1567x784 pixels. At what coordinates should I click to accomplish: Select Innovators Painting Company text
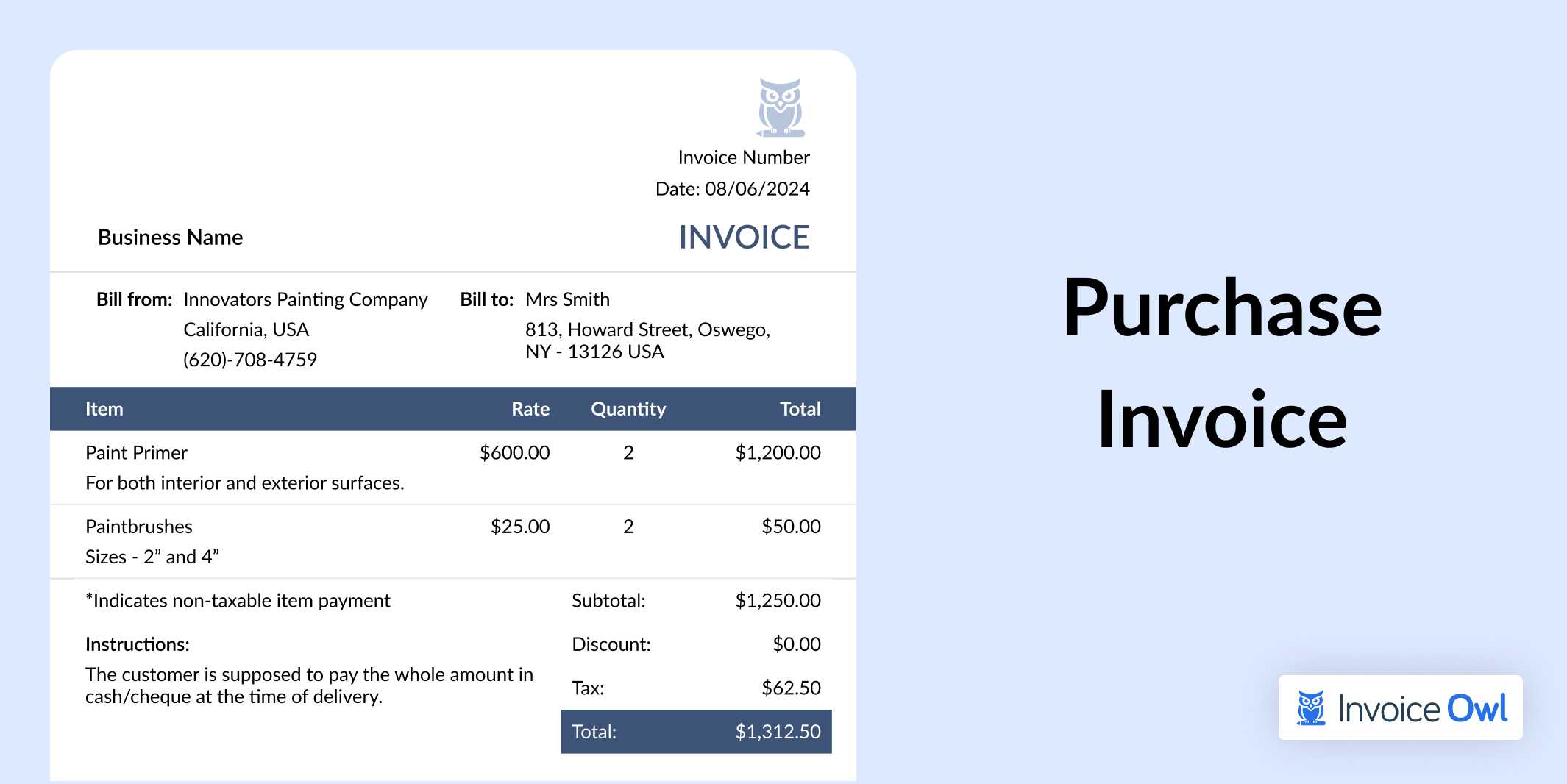pyautogui.click(x=305, y=299)
